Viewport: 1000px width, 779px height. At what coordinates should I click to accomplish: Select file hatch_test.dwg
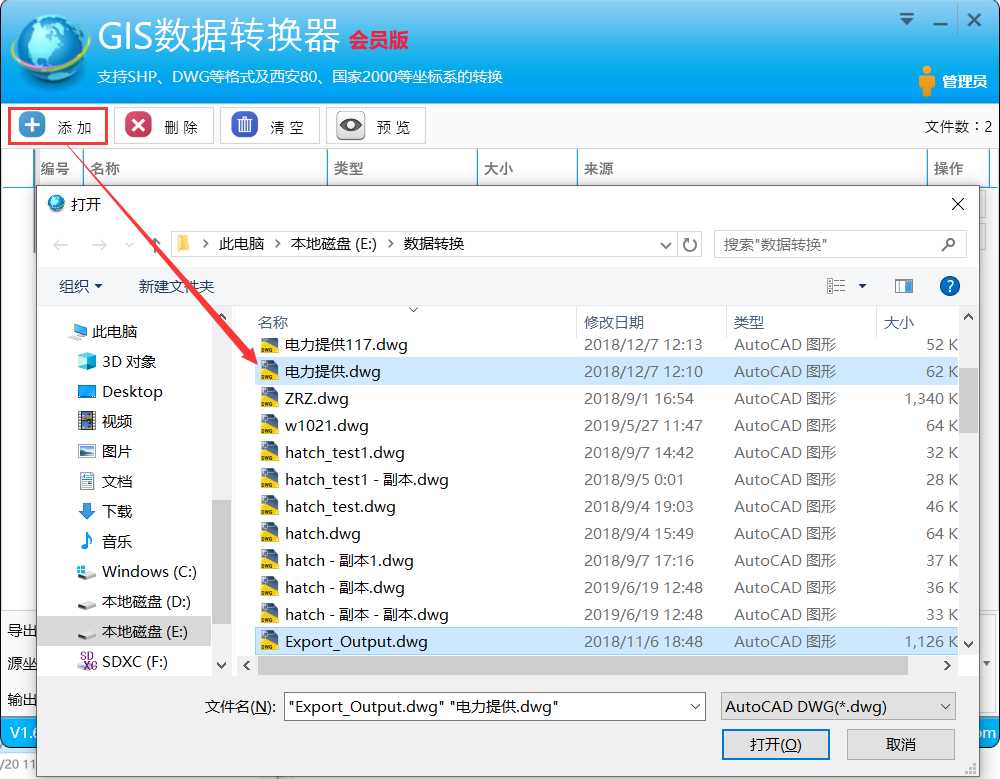[x=606, y=507]
